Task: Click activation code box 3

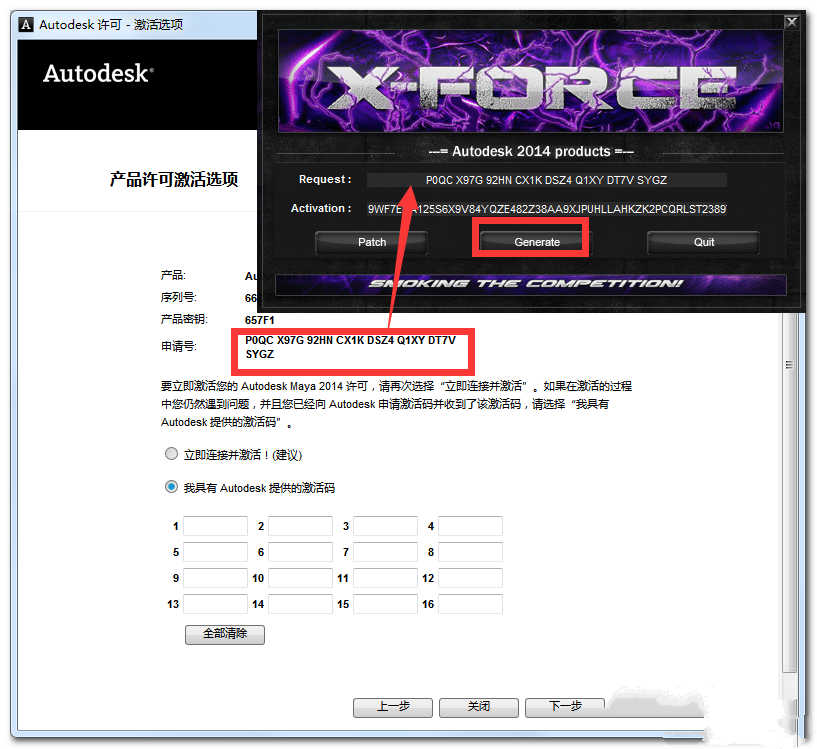Action: click(385, 526)
